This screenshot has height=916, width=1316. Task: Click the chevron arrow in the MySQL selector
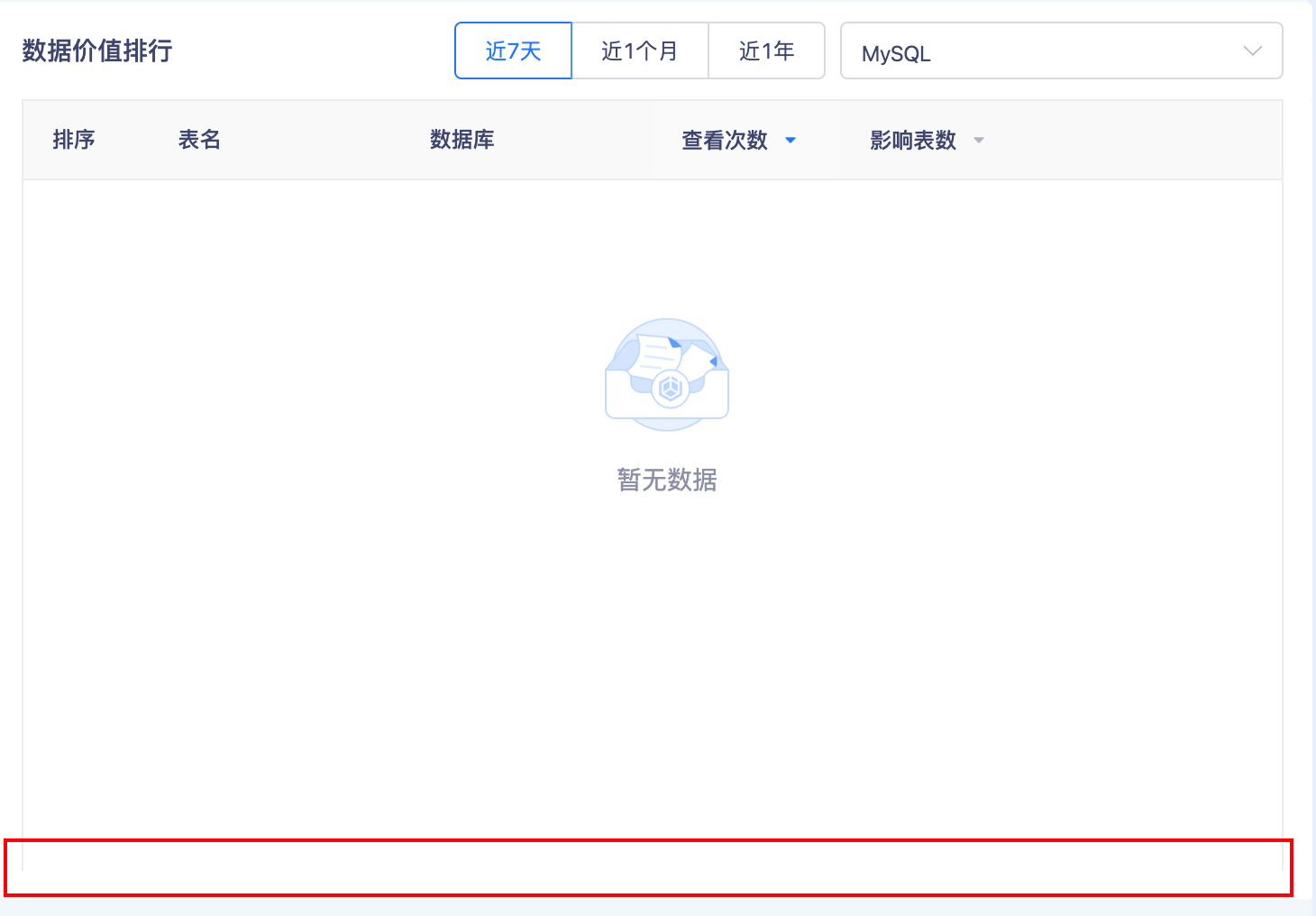tap(1252, 51)
